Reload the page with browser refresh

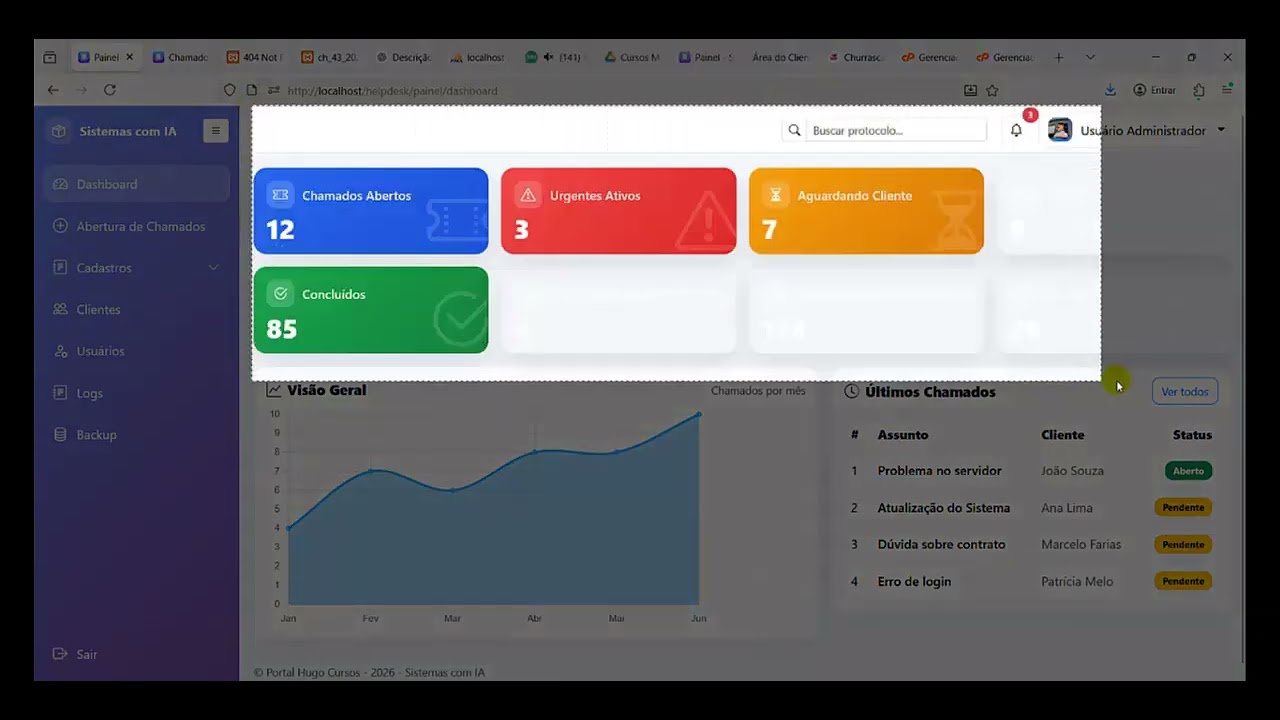[110, 90]
